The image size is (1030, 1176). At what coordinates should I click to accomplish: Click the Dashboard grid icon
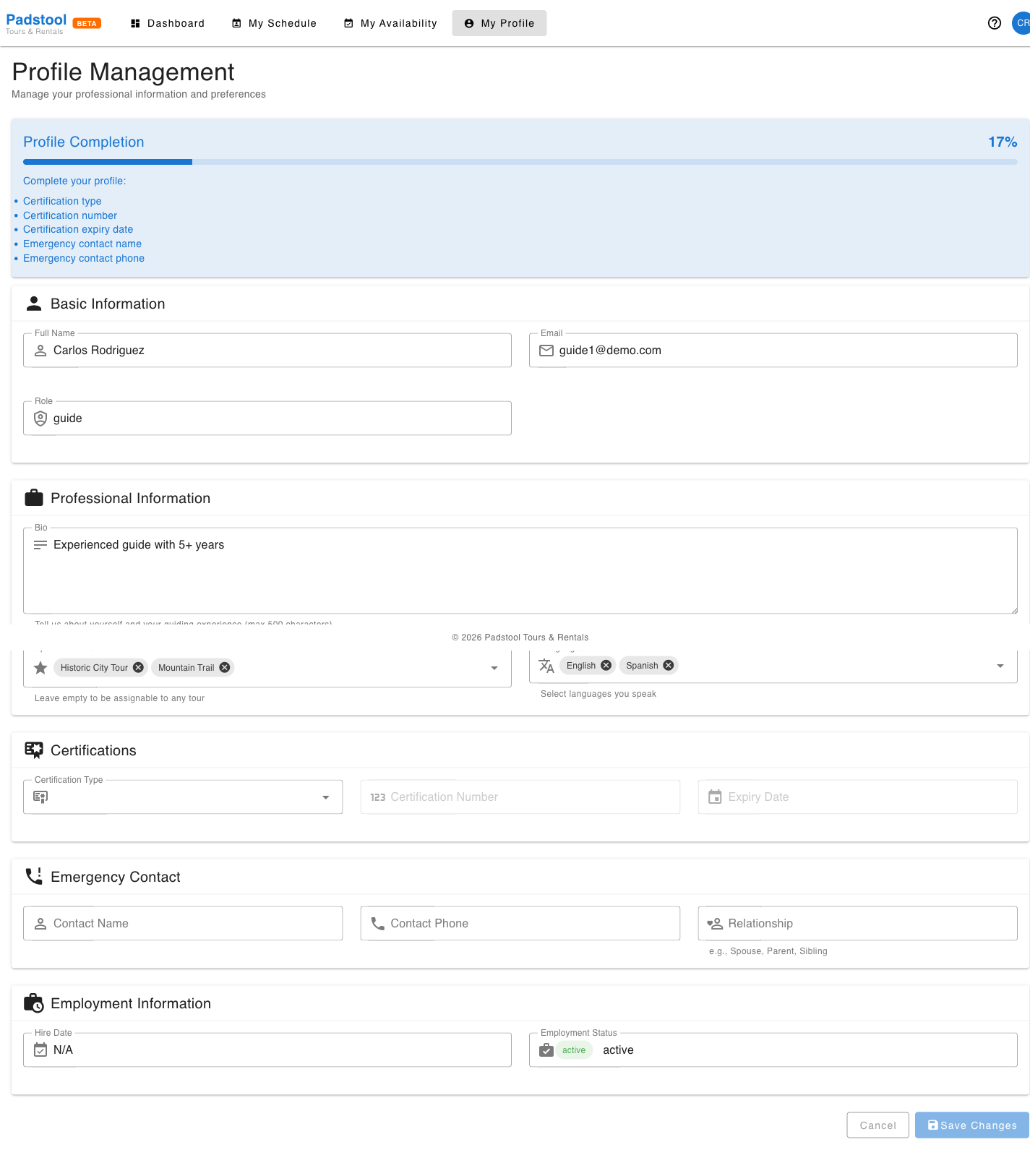135,23
